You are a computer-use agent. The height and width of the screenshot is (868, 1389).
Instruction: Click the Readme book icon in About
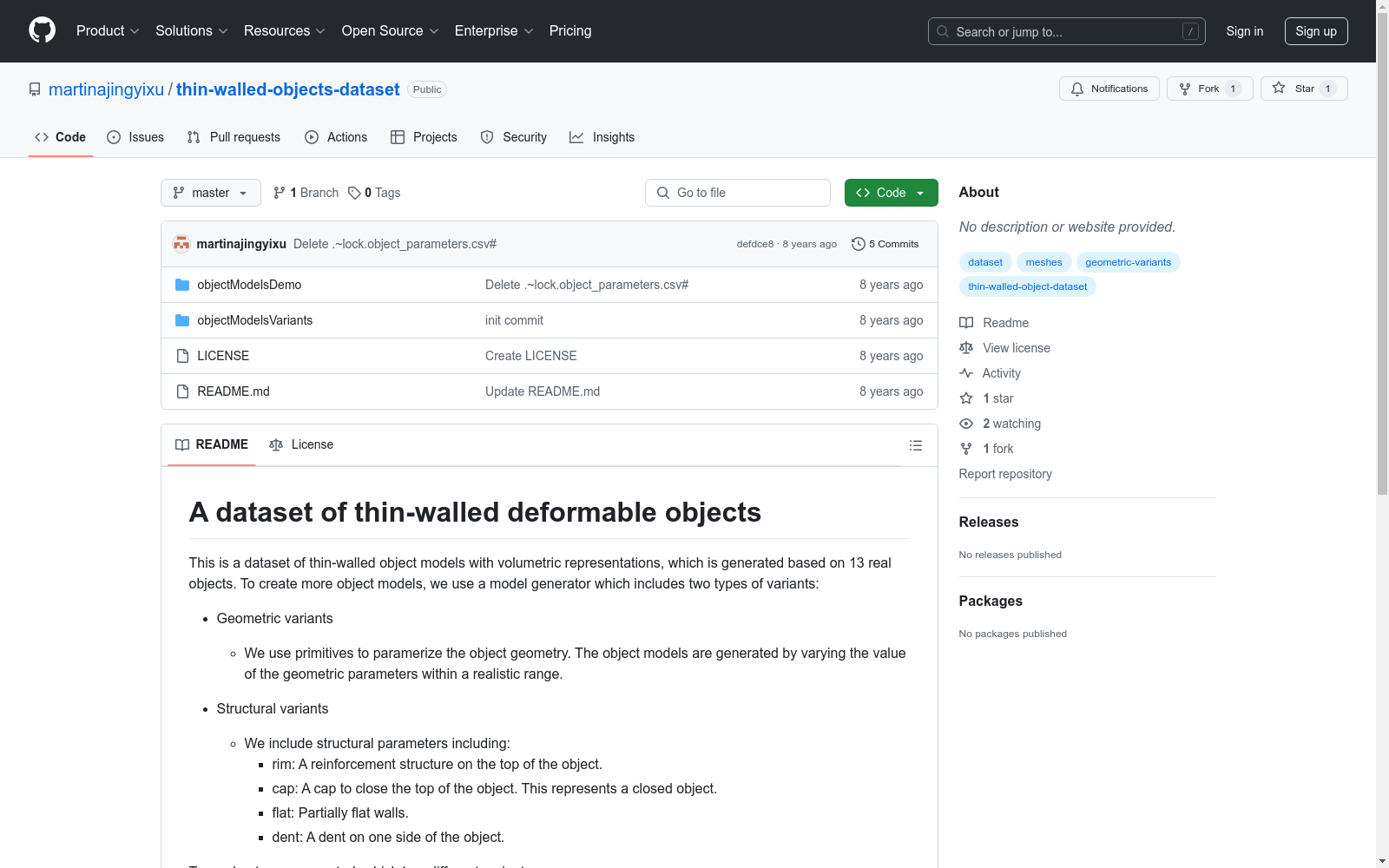[x=966, y=323]
